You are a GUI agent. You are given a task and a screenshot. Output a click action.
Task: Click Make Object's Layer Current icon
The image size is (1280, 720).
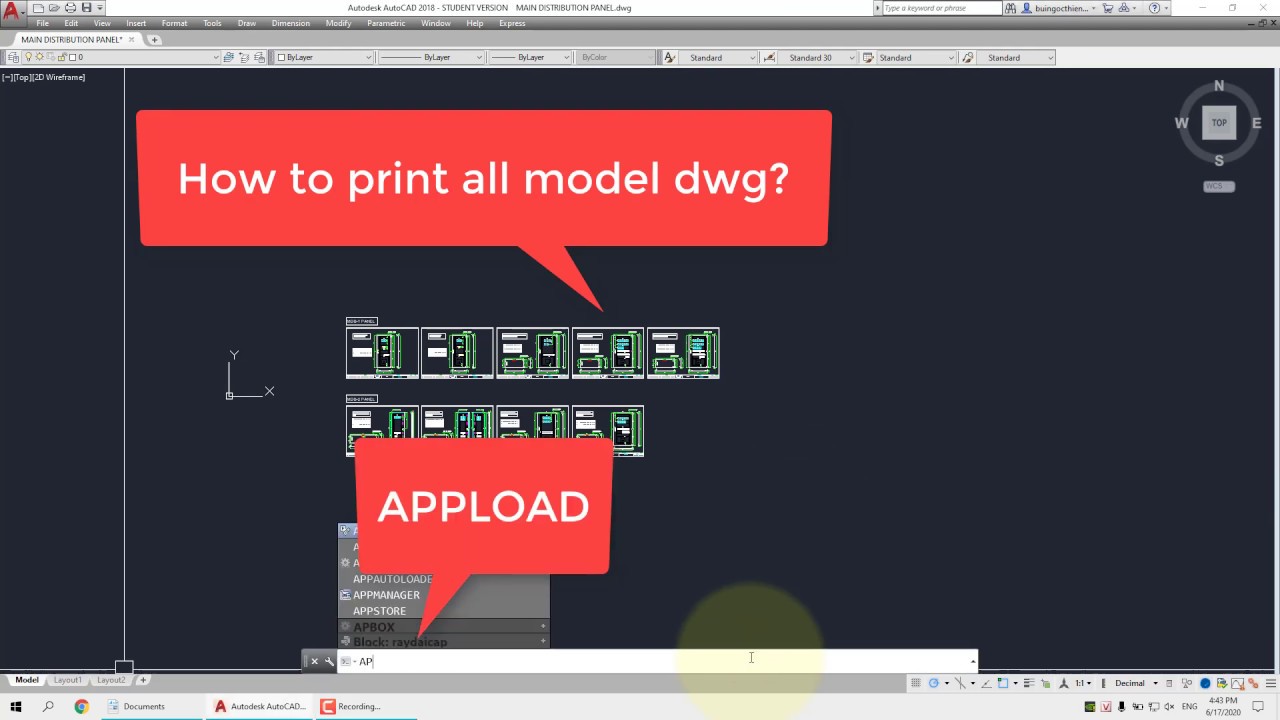(229, 57)
